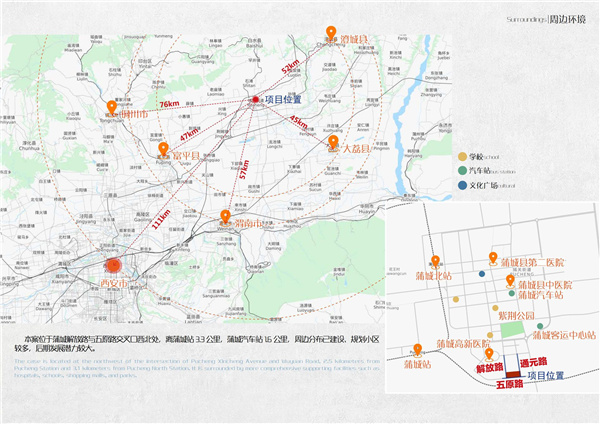The height and width of the screenshot is (424, 600).
Task: Click the yellow School (学校) legend dot
Action: click(462, 157)
